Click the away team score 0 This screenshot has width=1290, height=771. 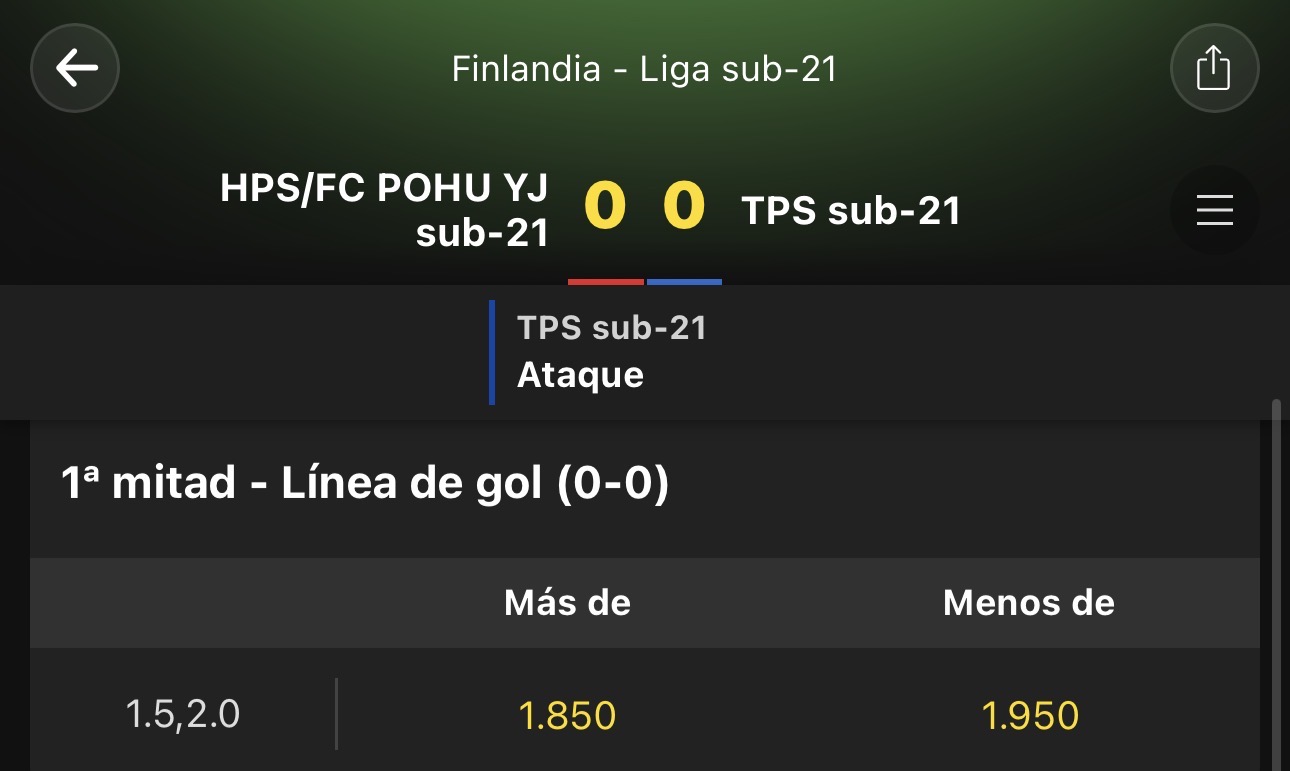[684, 206]
